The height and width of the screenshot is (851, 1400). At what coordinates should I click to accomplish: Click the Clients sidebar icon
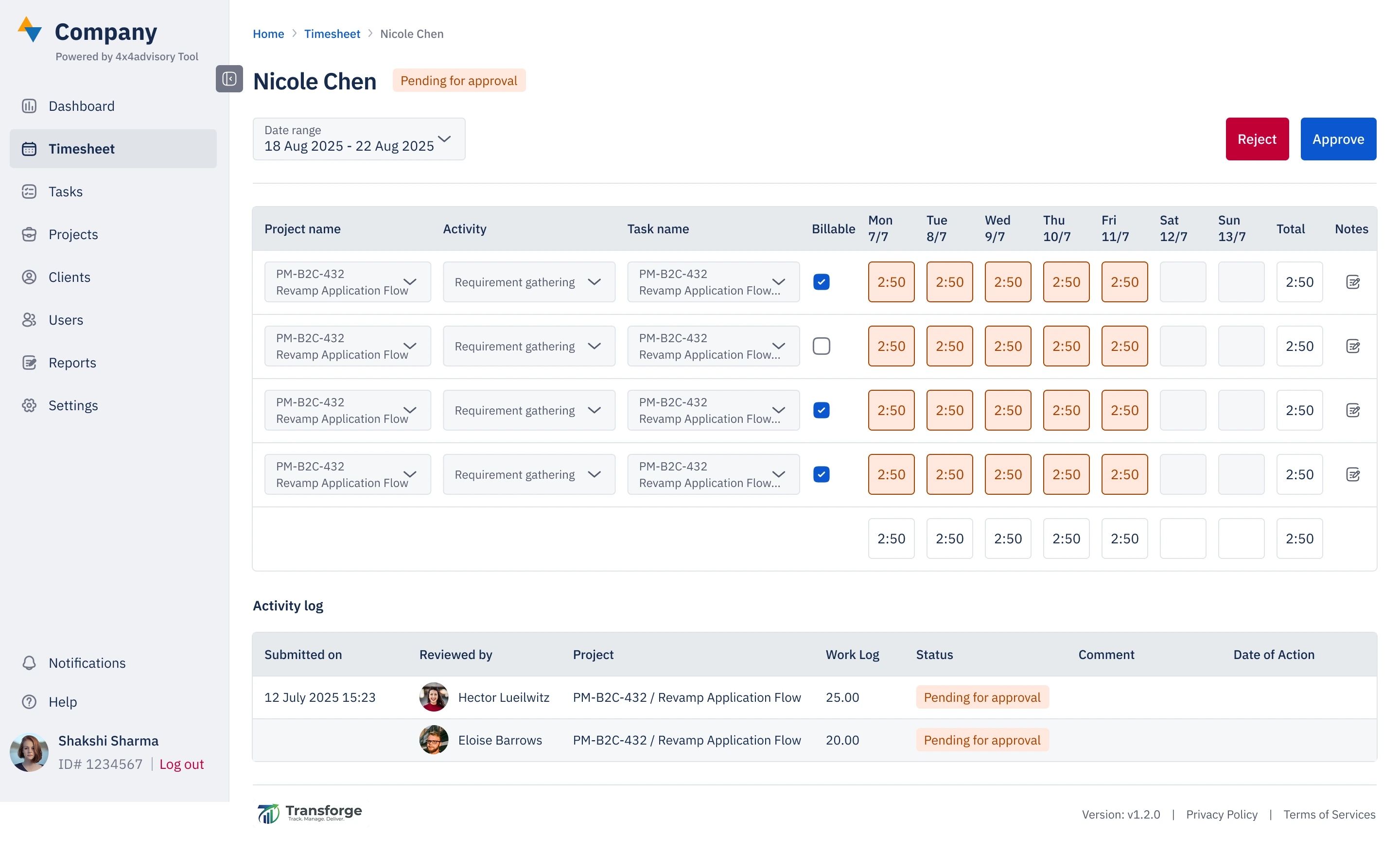pos(30,277)
